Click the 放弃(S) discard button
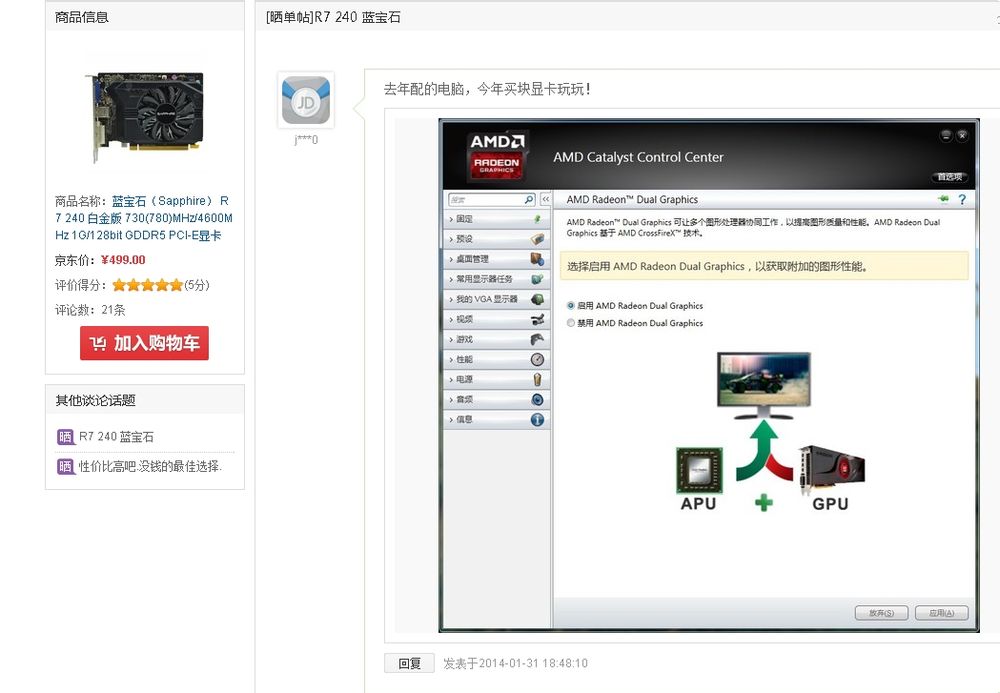Screen dimensions: 1000x693 pyautogui.click(x=881, y=613)
